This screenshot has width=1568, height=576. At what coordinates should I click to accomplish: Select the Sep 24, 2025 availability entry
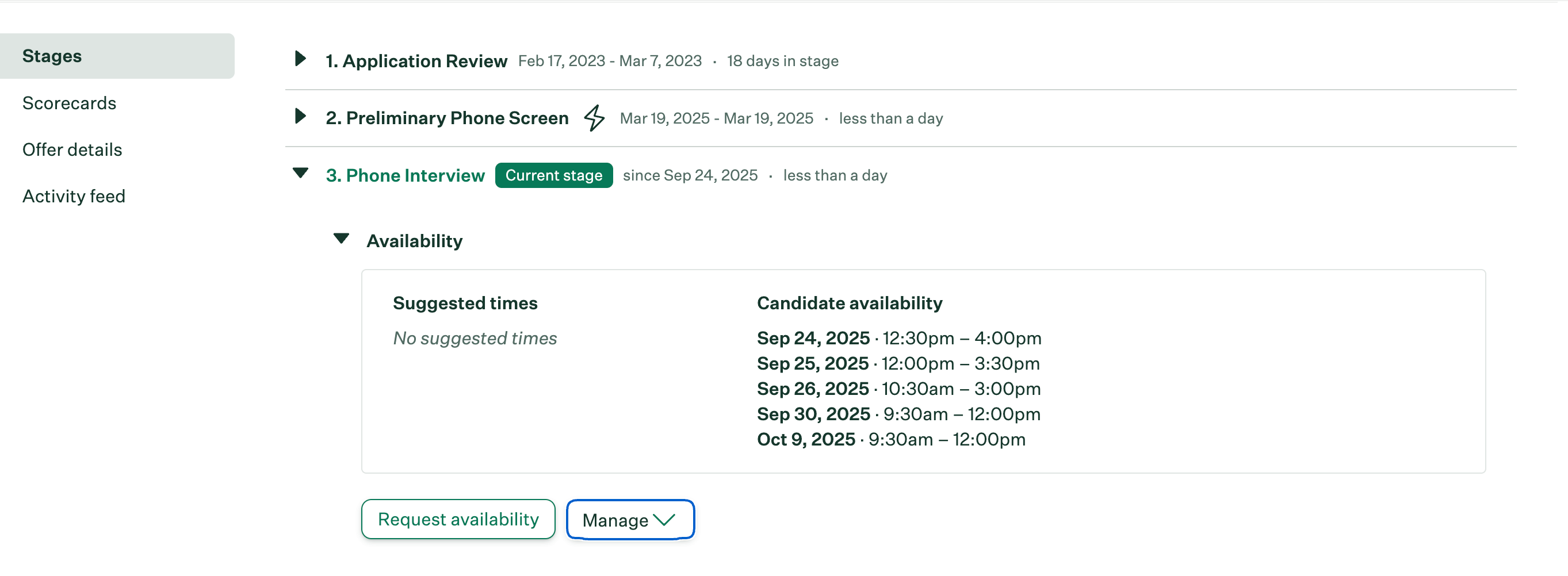[x=898, y=338]
